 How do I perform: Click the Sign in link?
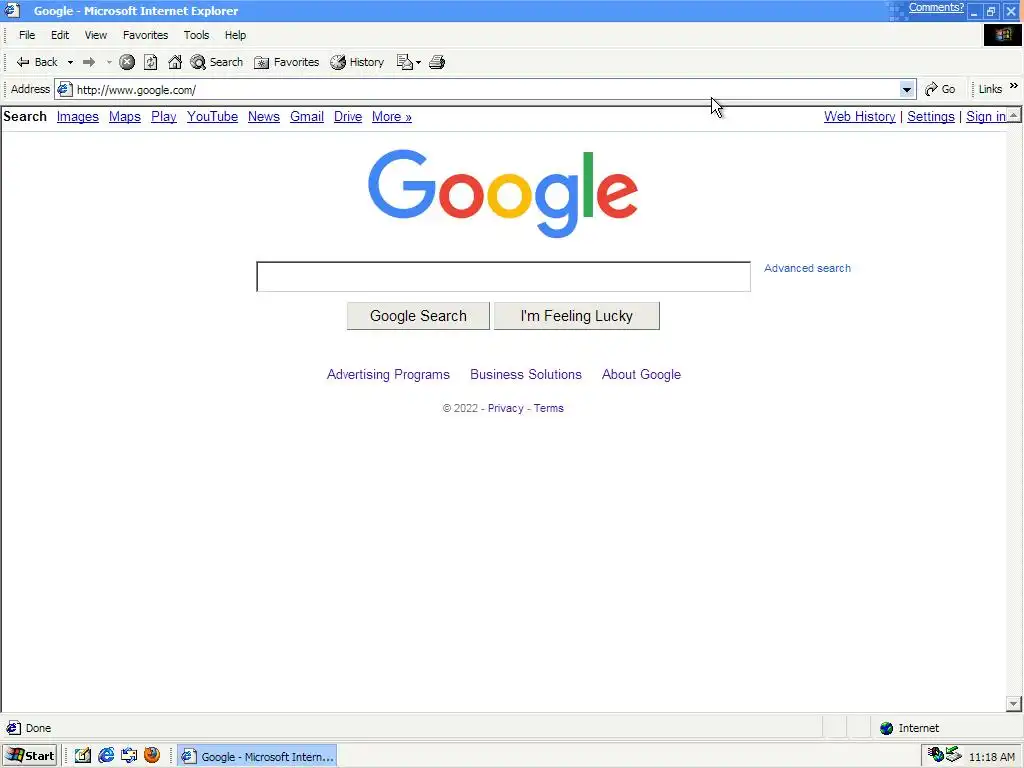click(x=986, y=116)
